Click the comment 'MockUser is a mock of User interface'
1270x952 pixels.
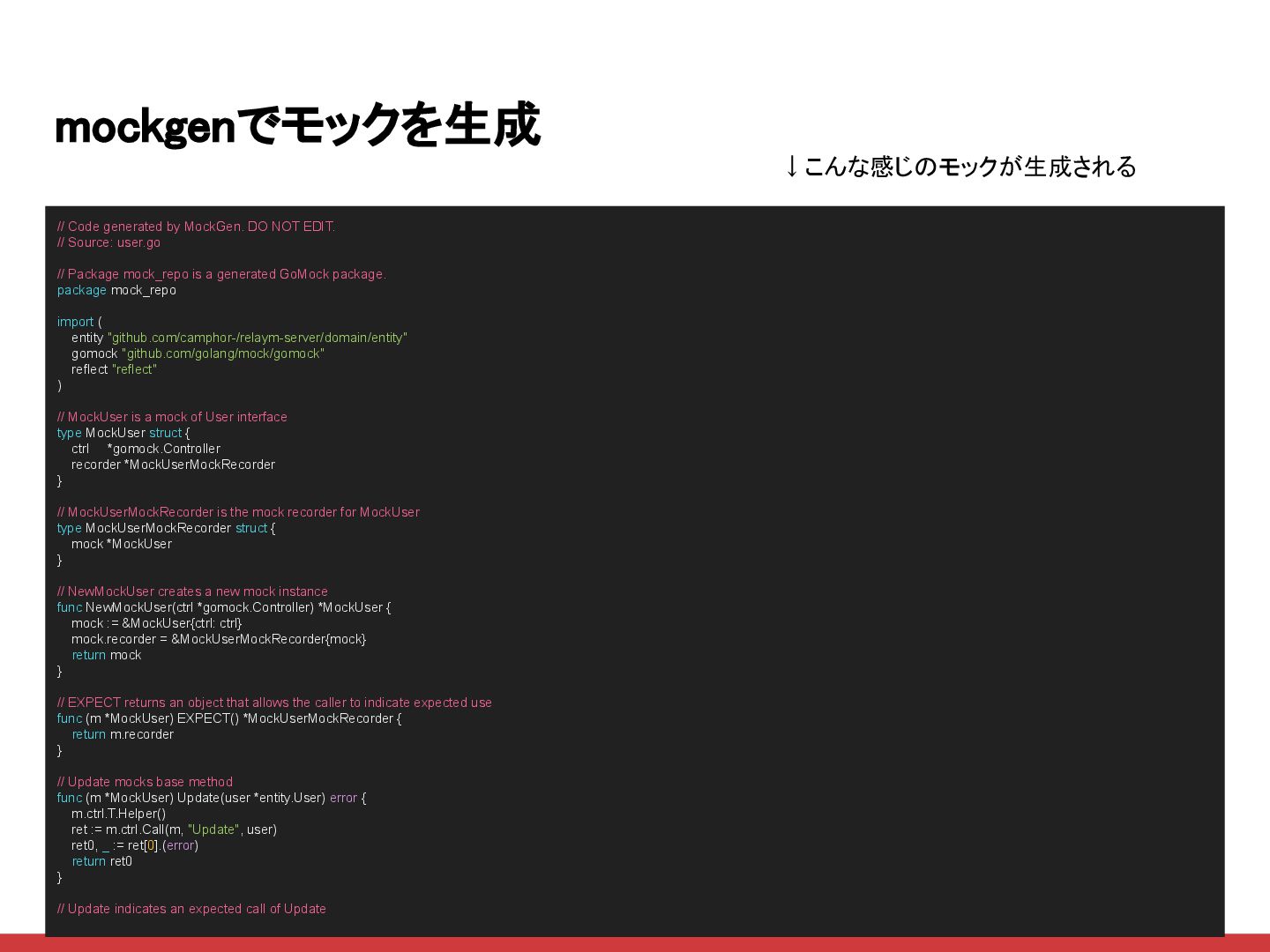coord(172,417)
